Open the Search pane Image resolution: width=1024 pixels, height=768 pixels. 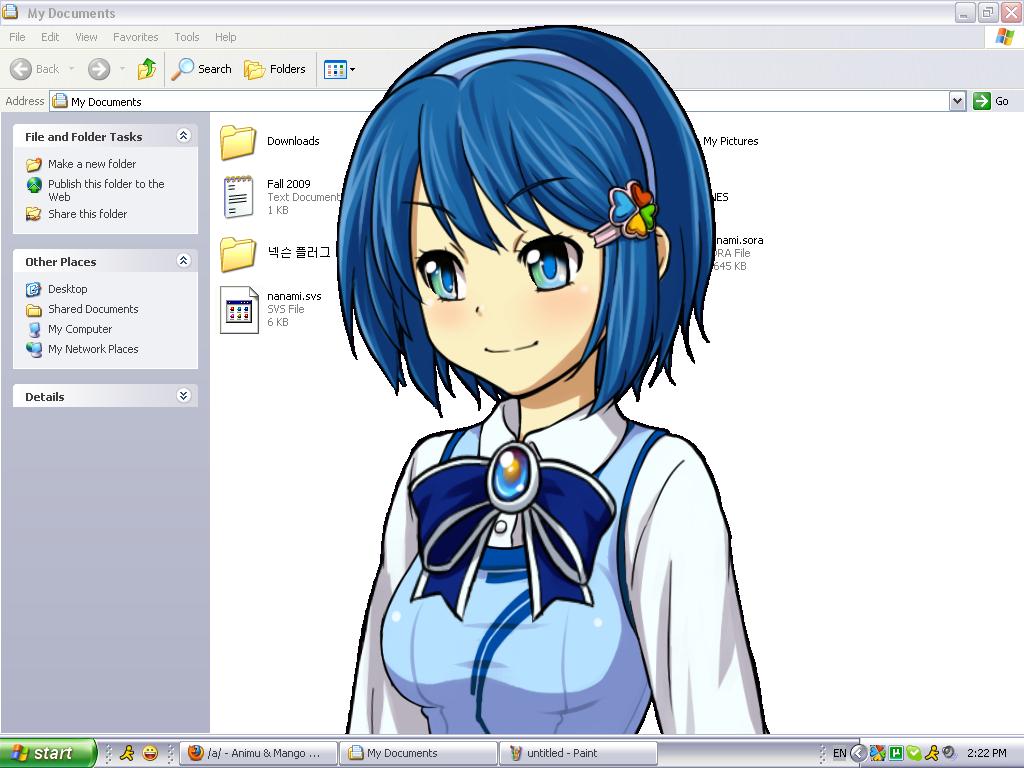[x=202, y=69]
